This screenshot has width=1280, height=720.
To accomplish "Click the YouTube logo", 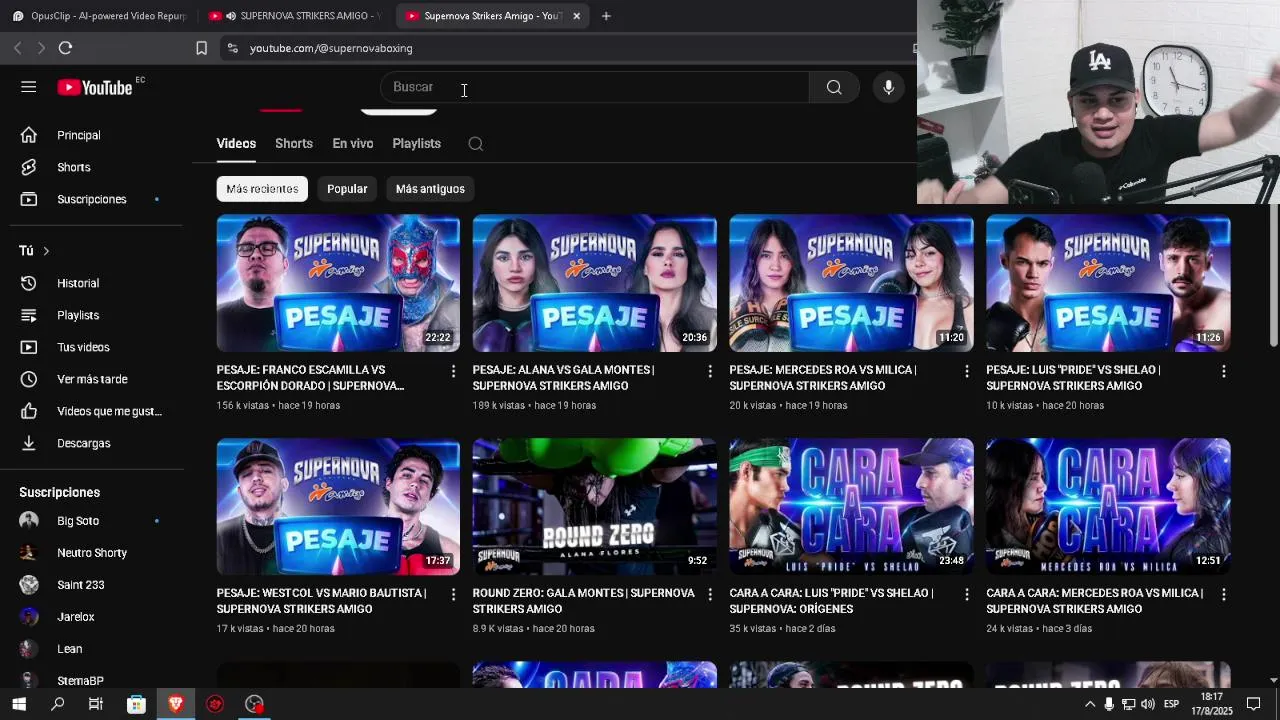I will pyautogui.click(x=95, y=88).
